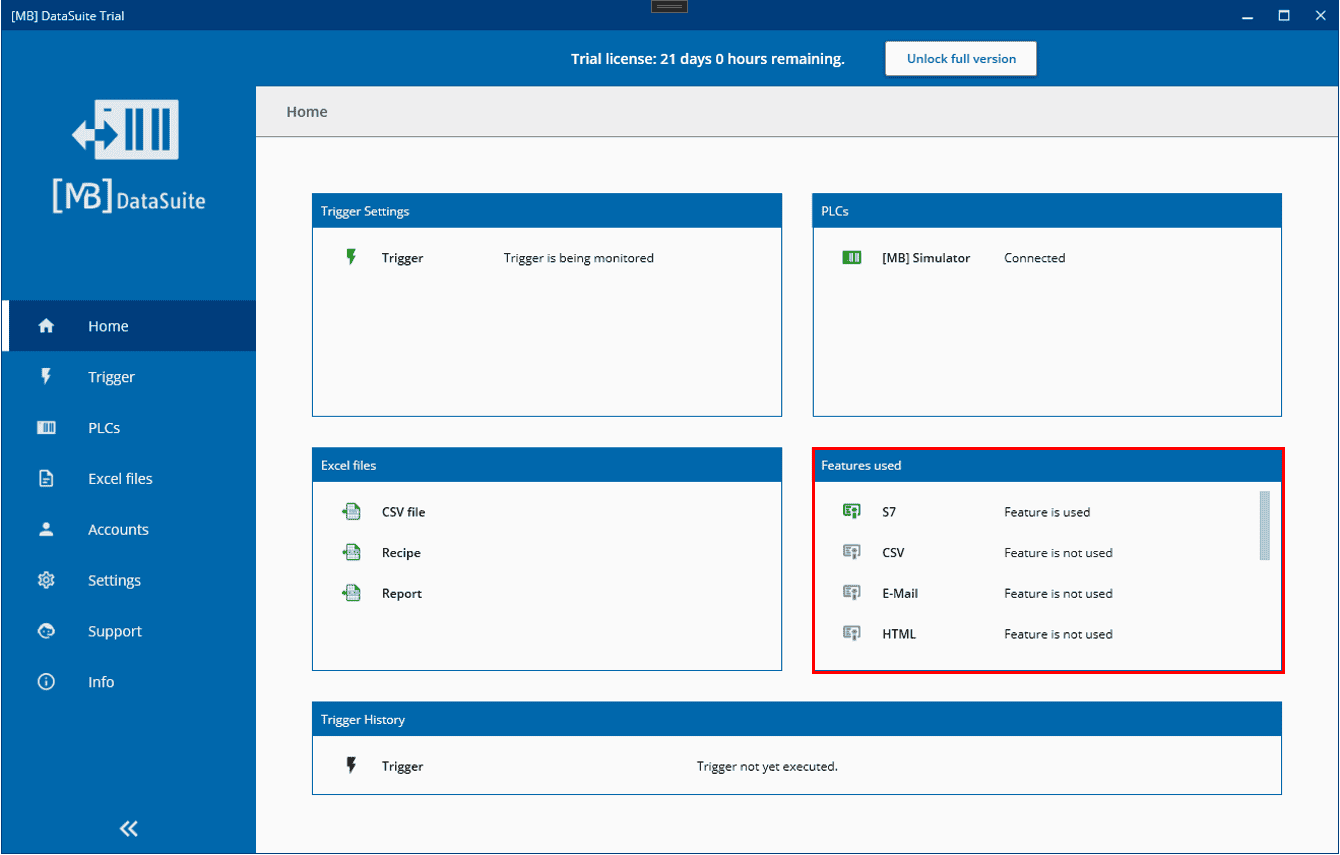Select the Report file entry
The image size is (1340, 855).
click(x=402, y=594)
